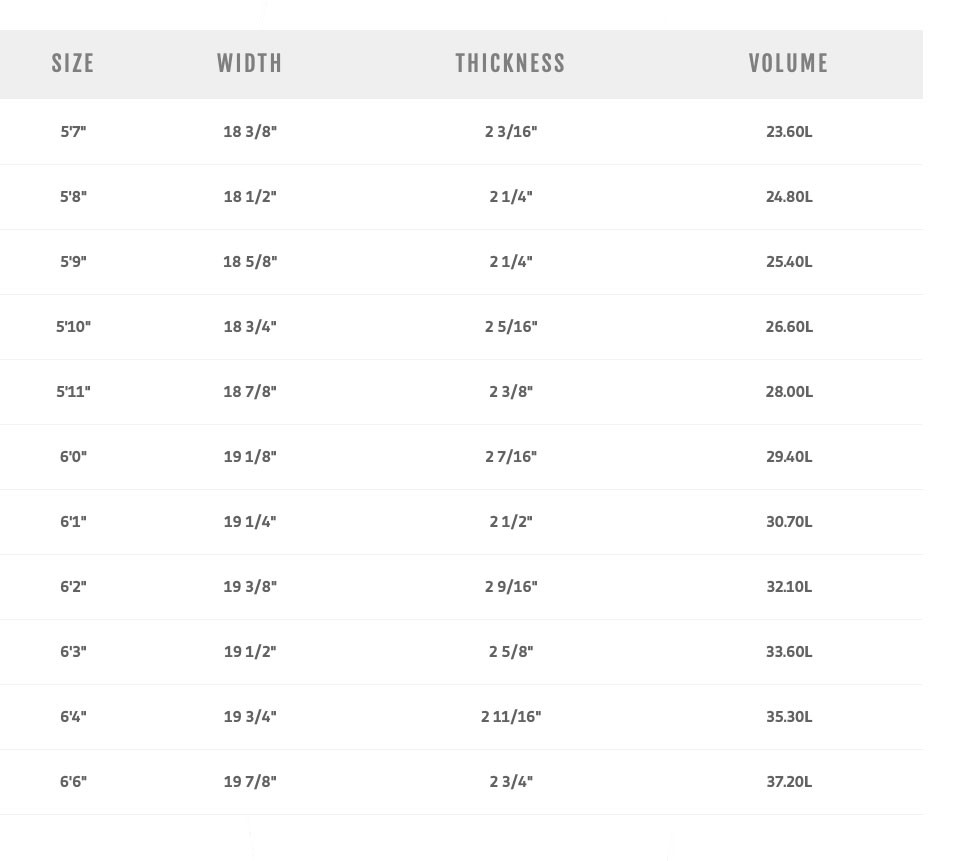Click the THICKNESS column header
Viewport: 956px width, 861px height.
point(511,63)
